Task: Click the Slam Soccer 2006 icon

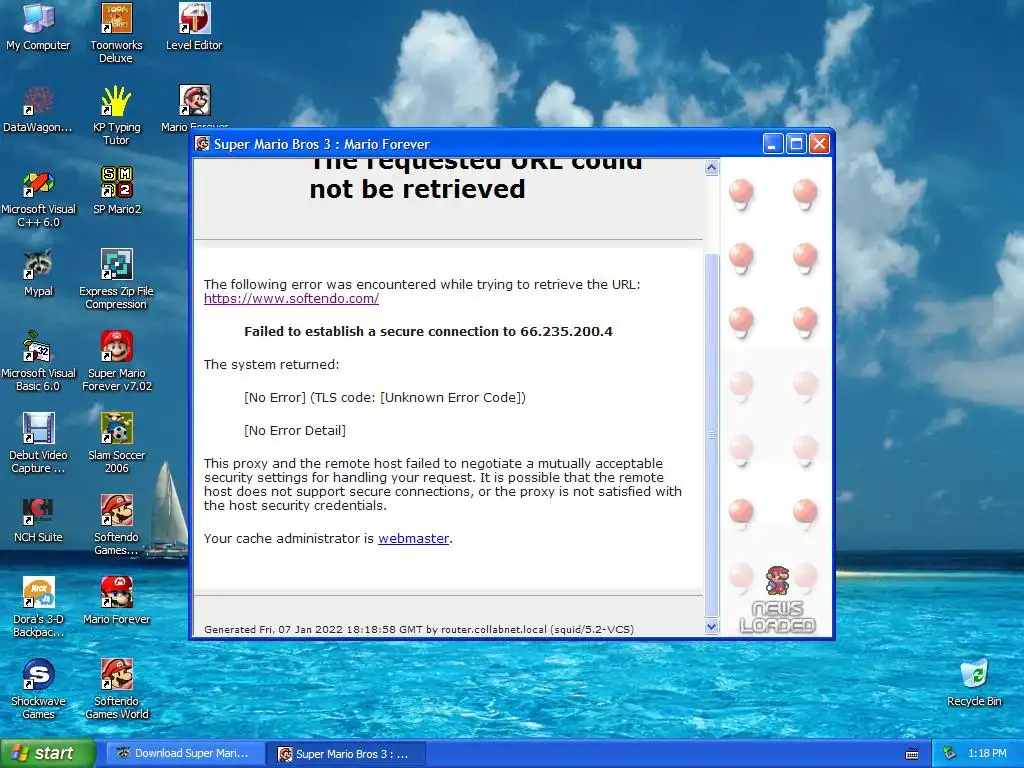Action: click(x=116, y=428)
